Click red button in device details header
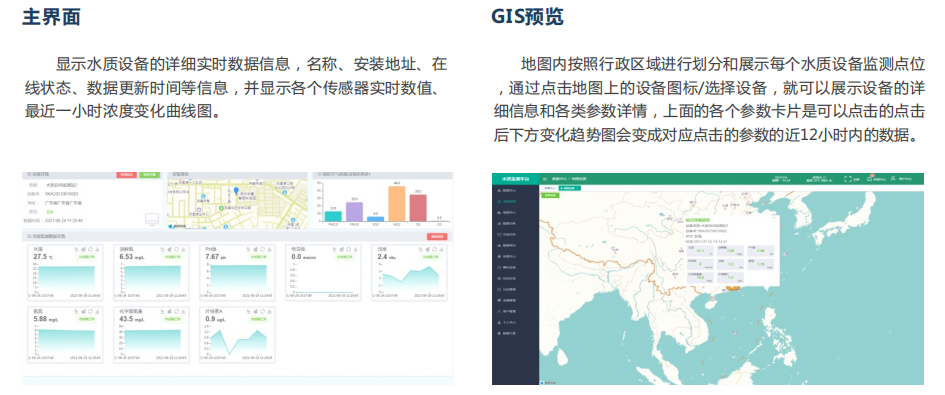945x395 pixels. pos(127,175)
